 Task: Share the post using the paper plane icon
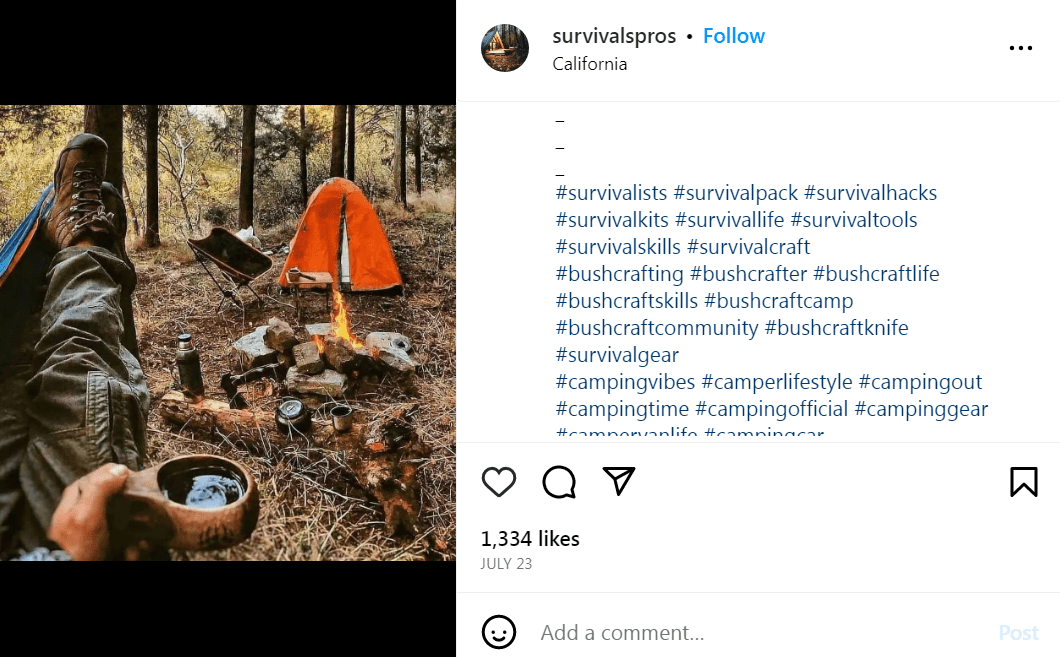619,481
